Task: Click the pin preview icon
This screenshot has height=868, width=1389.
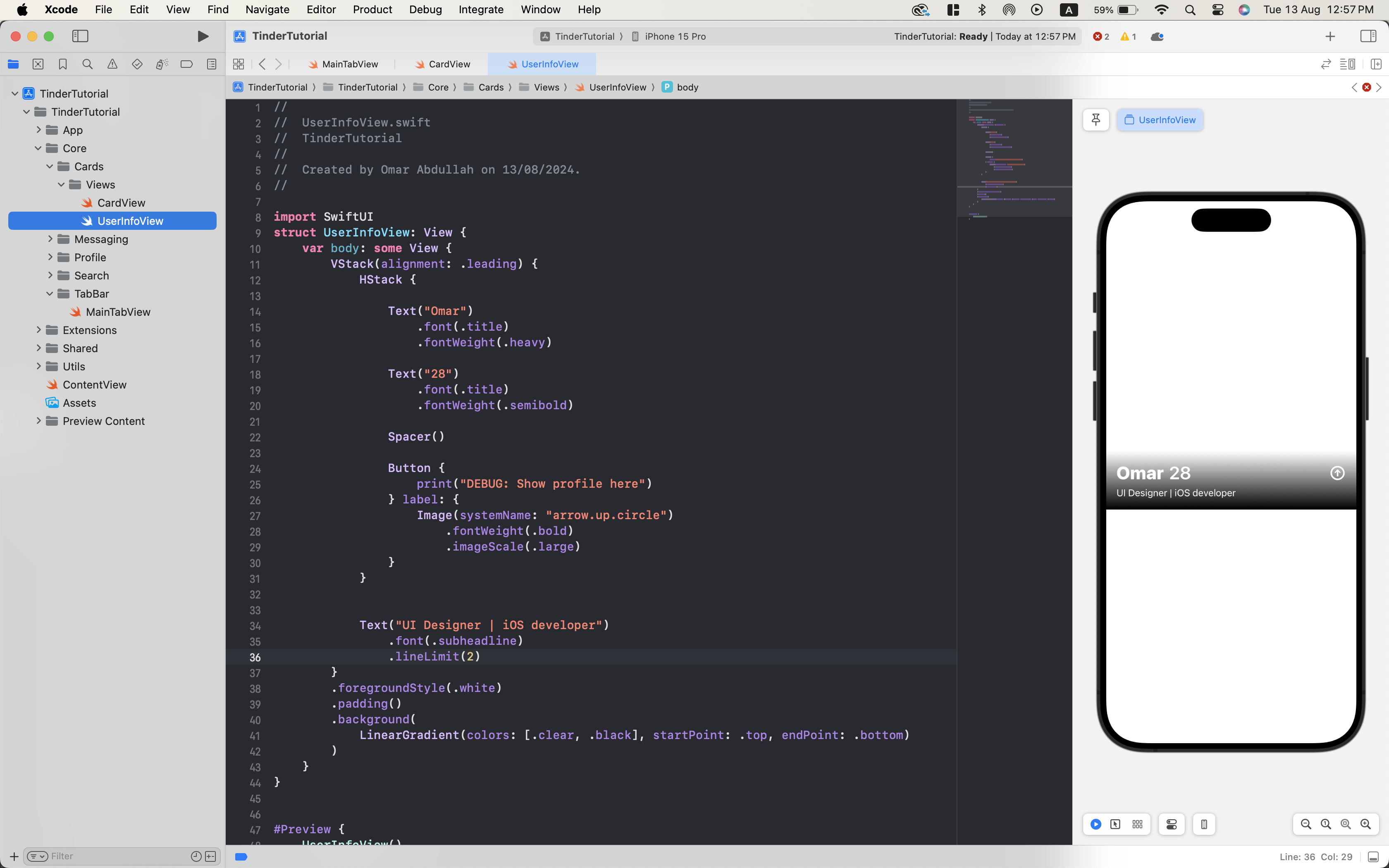Action: 1096,120
